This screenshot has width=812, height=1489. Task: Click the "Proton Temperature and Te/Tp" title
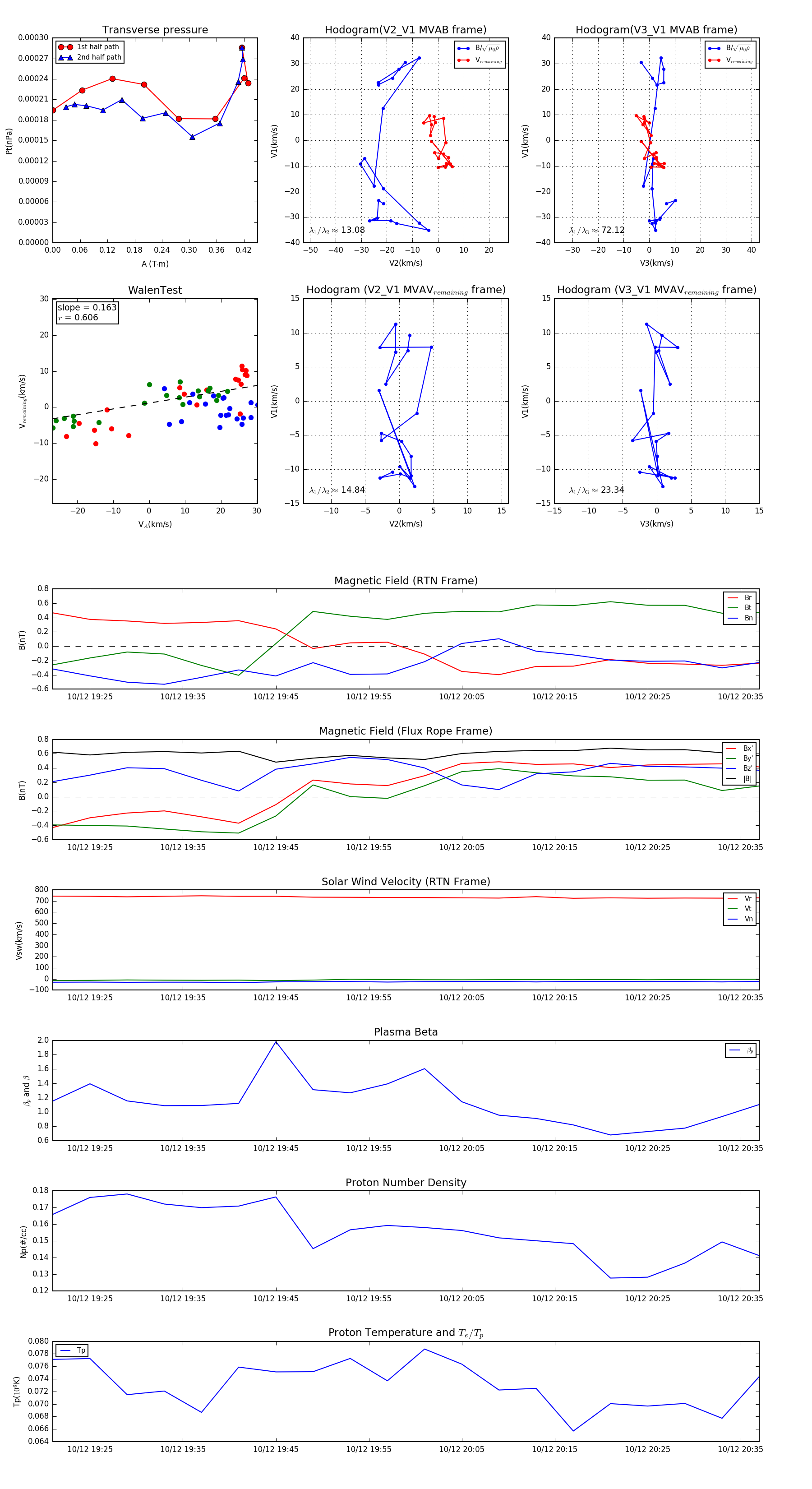point(406,1333)
